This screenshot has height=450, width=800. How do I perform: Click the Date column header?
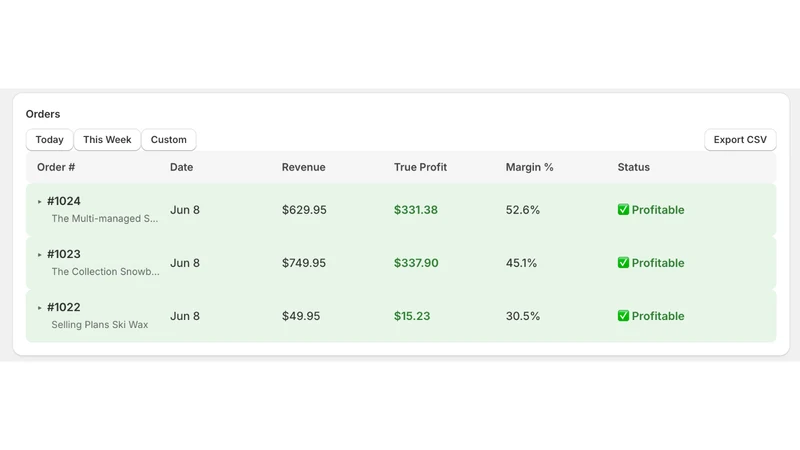(181, 167)
